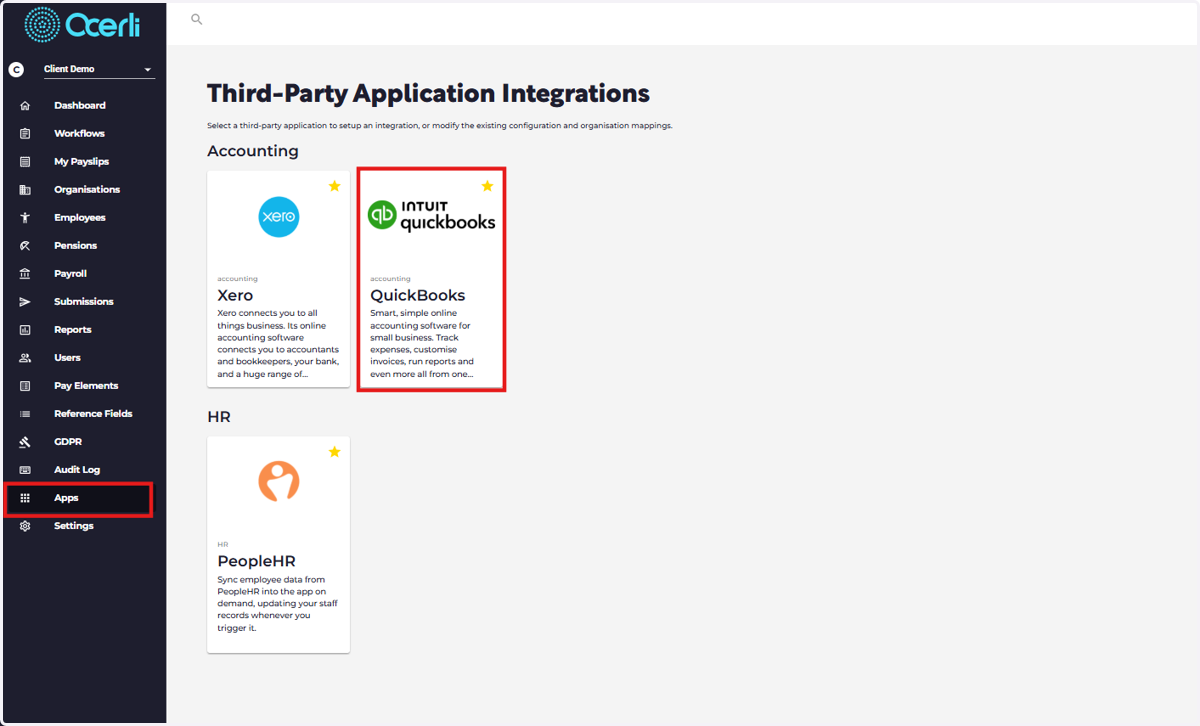Click the Pensions icon in sidebar

[x=25, y=246]
